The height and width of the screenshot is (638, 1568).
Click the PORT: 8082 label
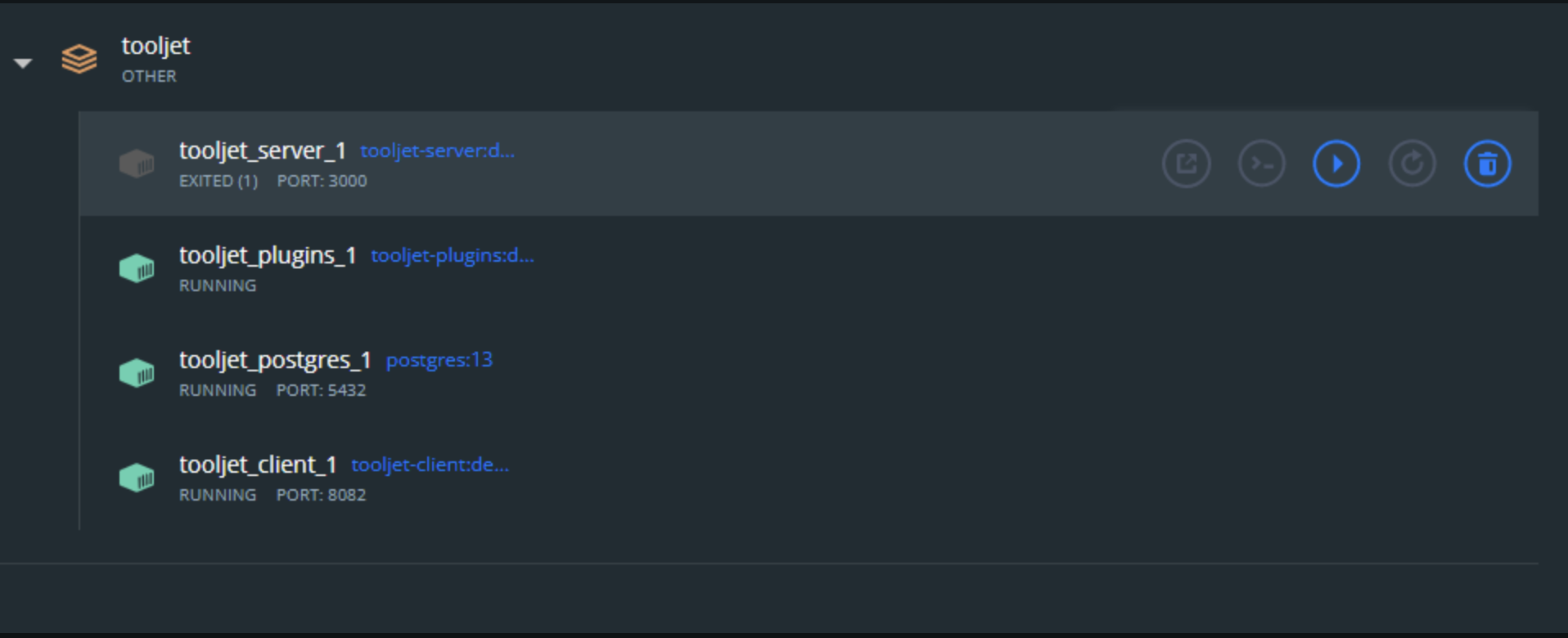point(321,494)
